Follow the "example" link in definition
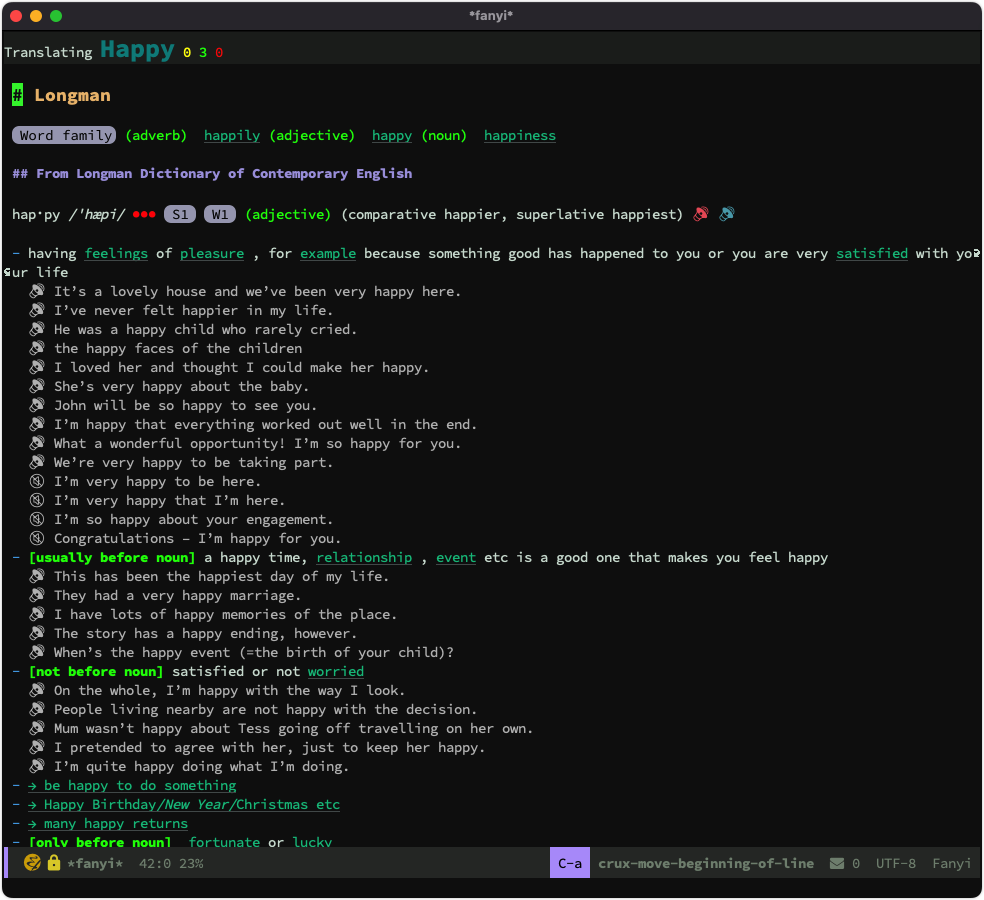984x900 pixels. 328,254
